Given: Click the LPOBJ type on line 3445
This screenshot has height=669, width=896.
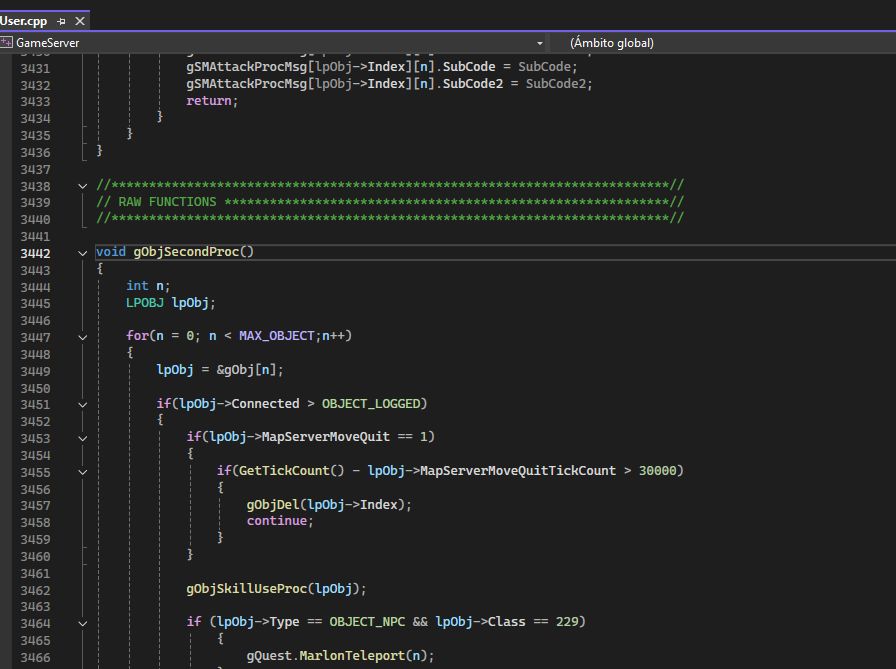Looking at the screenshot, I should tap(145, 303).
